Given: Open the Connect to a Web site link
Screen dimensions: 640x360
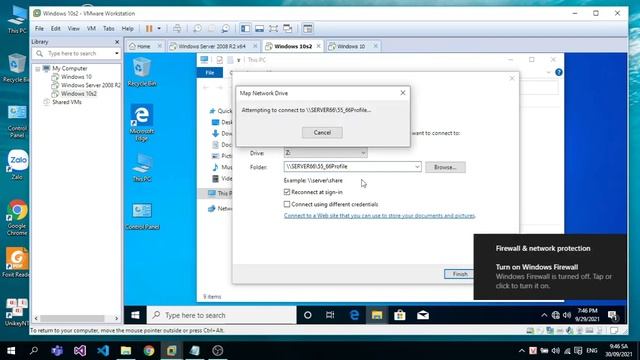Looking at the screenshot, I should pyautogui.click(x=379, y=216).
